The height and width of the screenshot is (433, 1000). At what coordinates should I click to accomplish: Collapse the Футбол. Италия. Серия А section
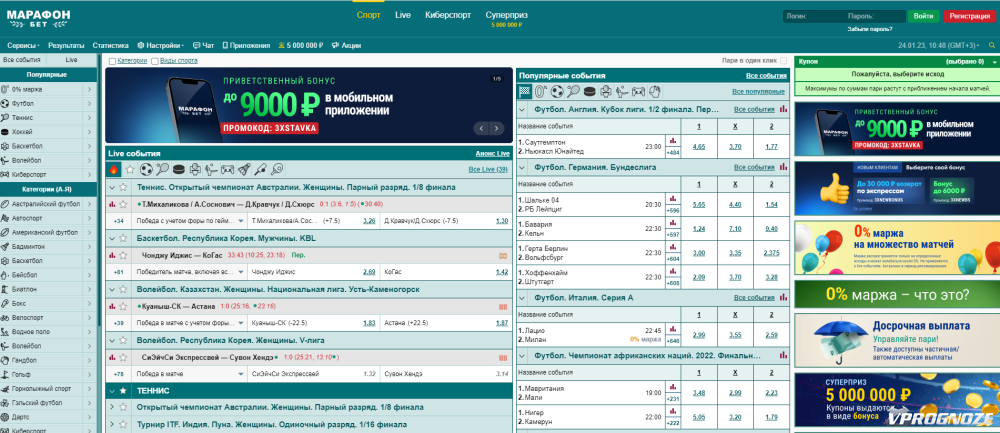(x=523, y=298)
